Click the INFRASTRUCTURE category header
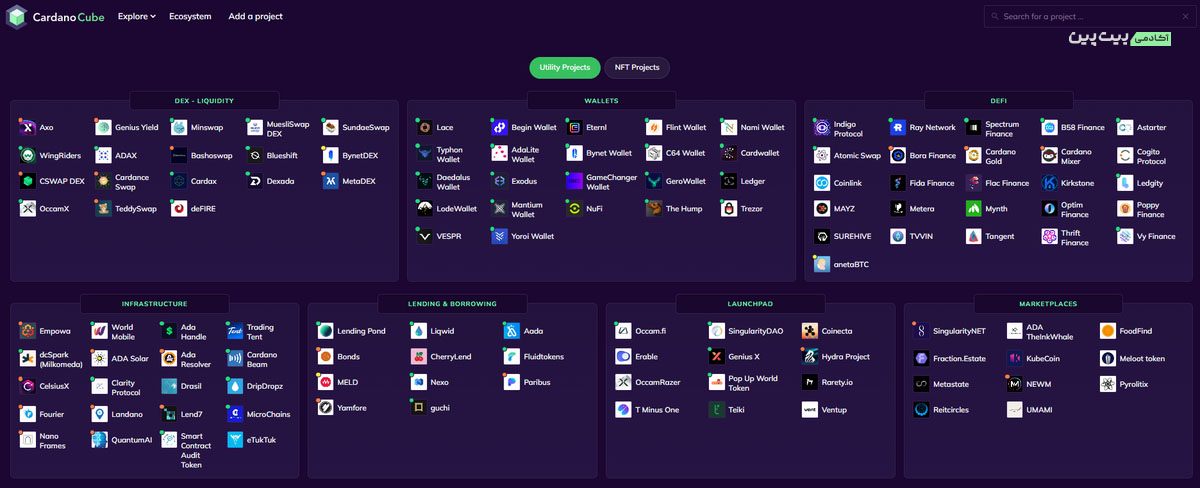Image resolution: width=1200 pixels, height=488 pixels. (154, 303)
